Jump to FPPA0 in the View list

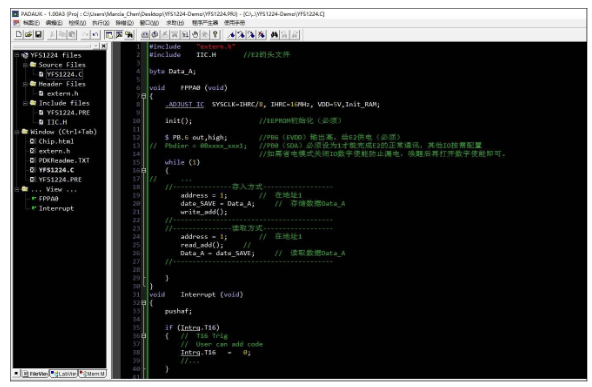(48, 199)
